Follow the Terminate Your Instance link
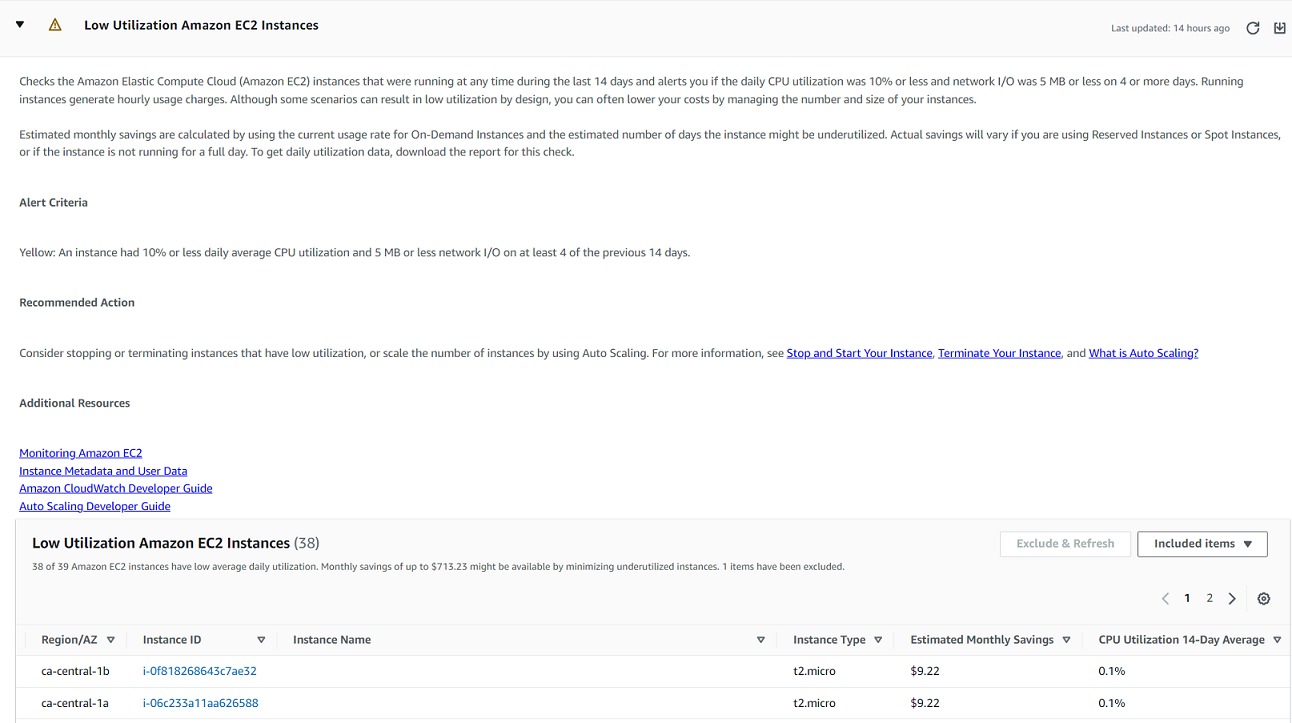This screenshot has width=1292, height=723. coord(998,352)
